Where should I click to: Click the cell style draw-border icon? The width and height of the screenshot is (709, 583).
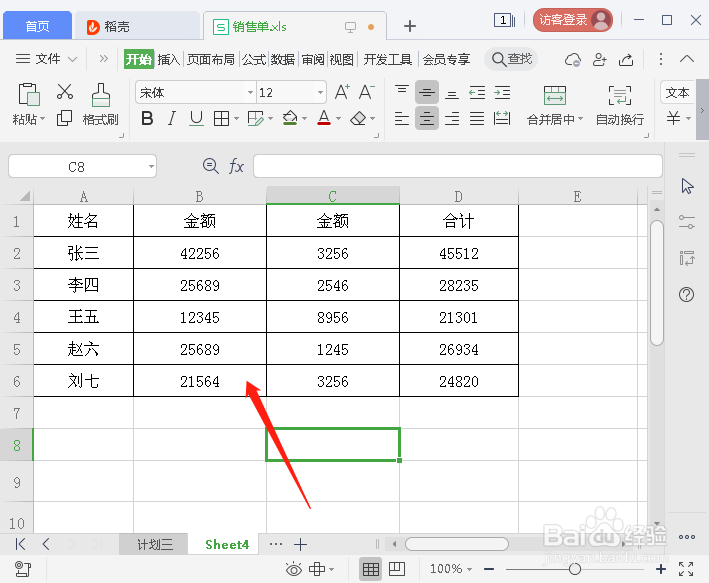coord(255,118)
